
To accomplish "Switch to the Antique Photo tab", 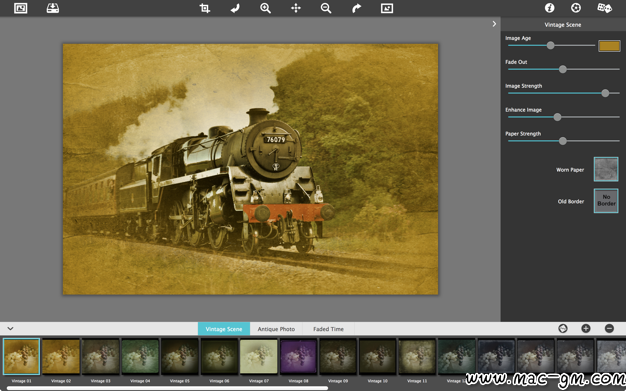I will 276,329.
